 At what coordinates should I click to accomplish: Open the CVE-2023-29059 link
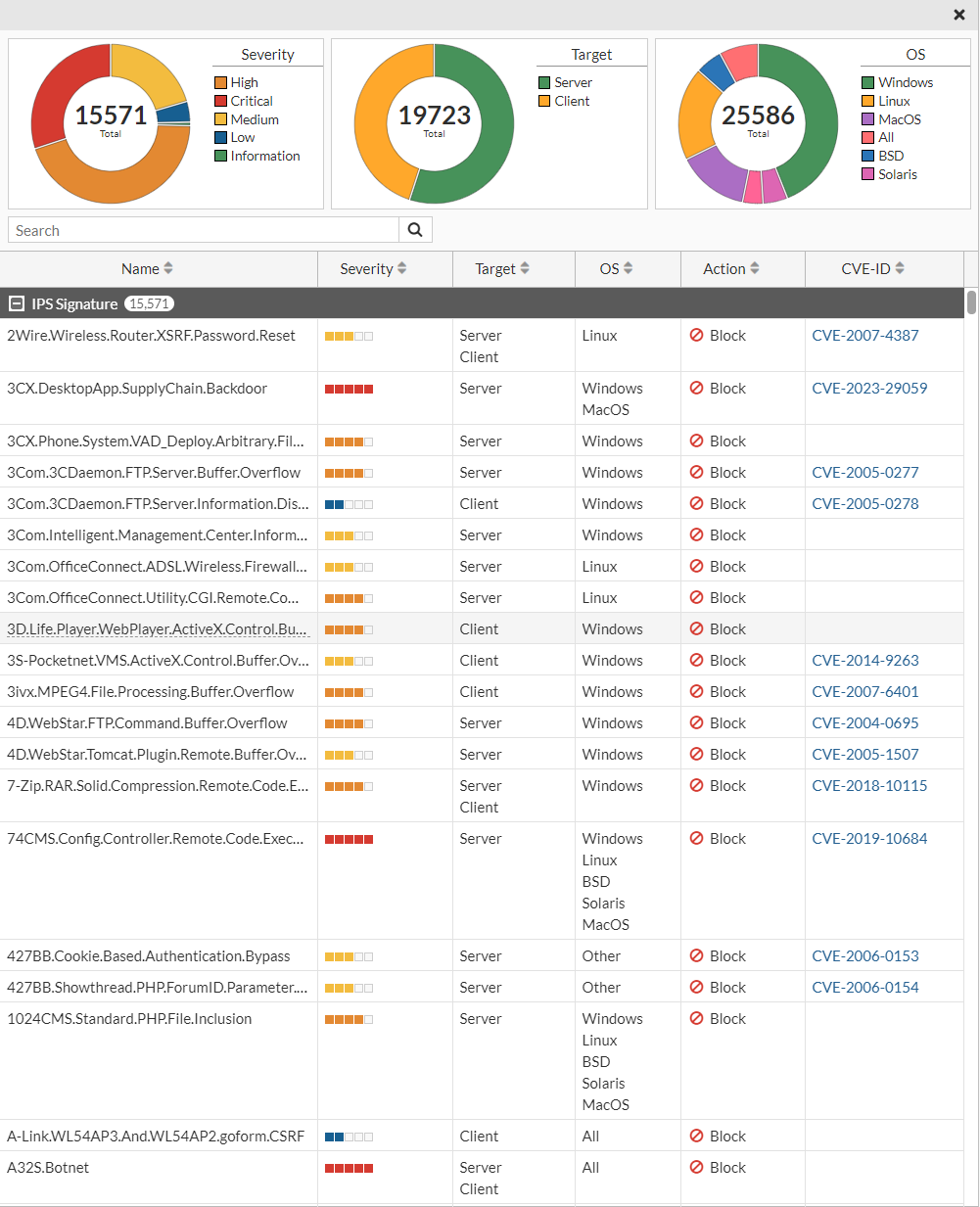[x=869, y=389]
